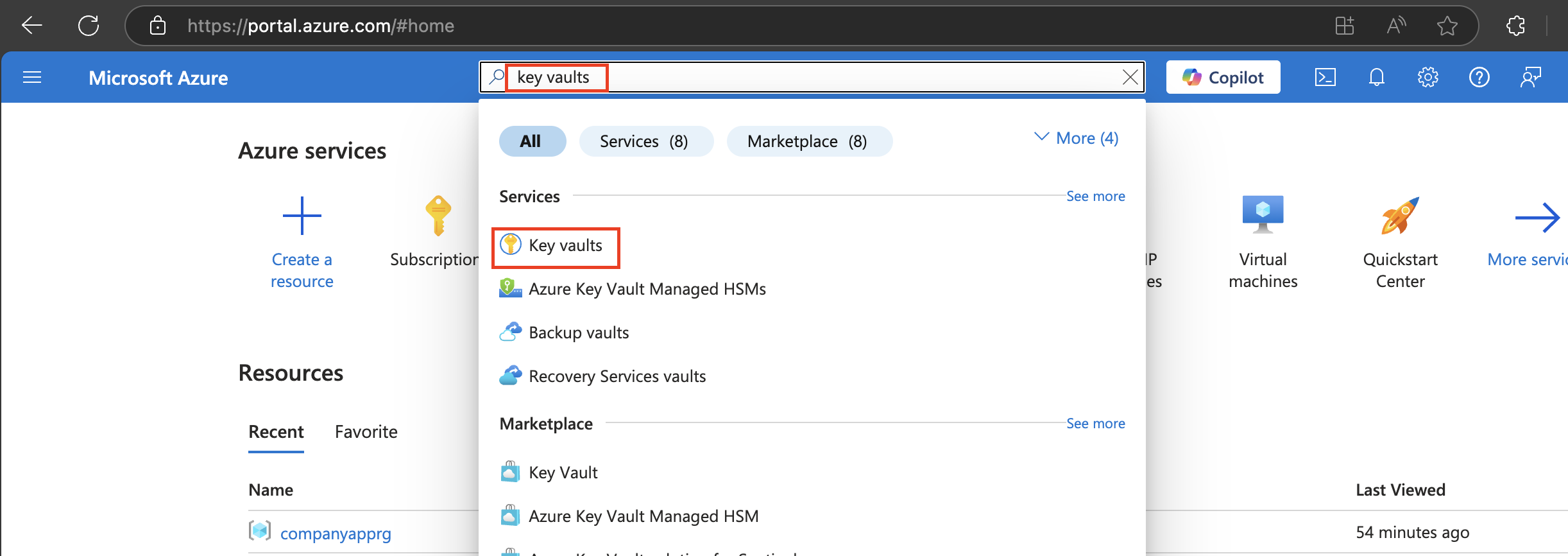Viewport: 1568px width, 556px height.
Task: Open the companyapprg resource group
Action: [336, 534]
